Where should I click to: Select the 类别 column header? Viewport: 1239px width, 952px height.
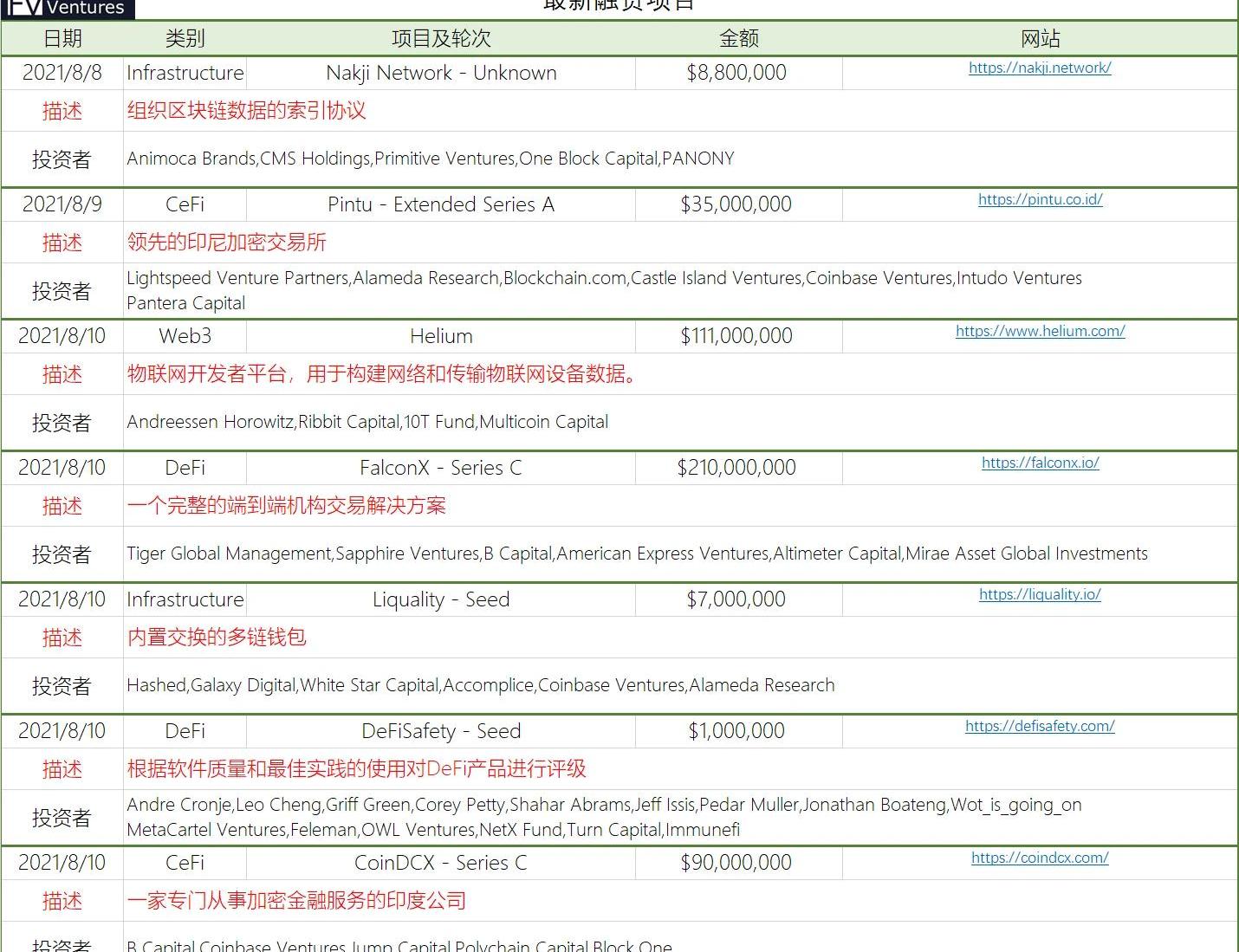(185, 38)
